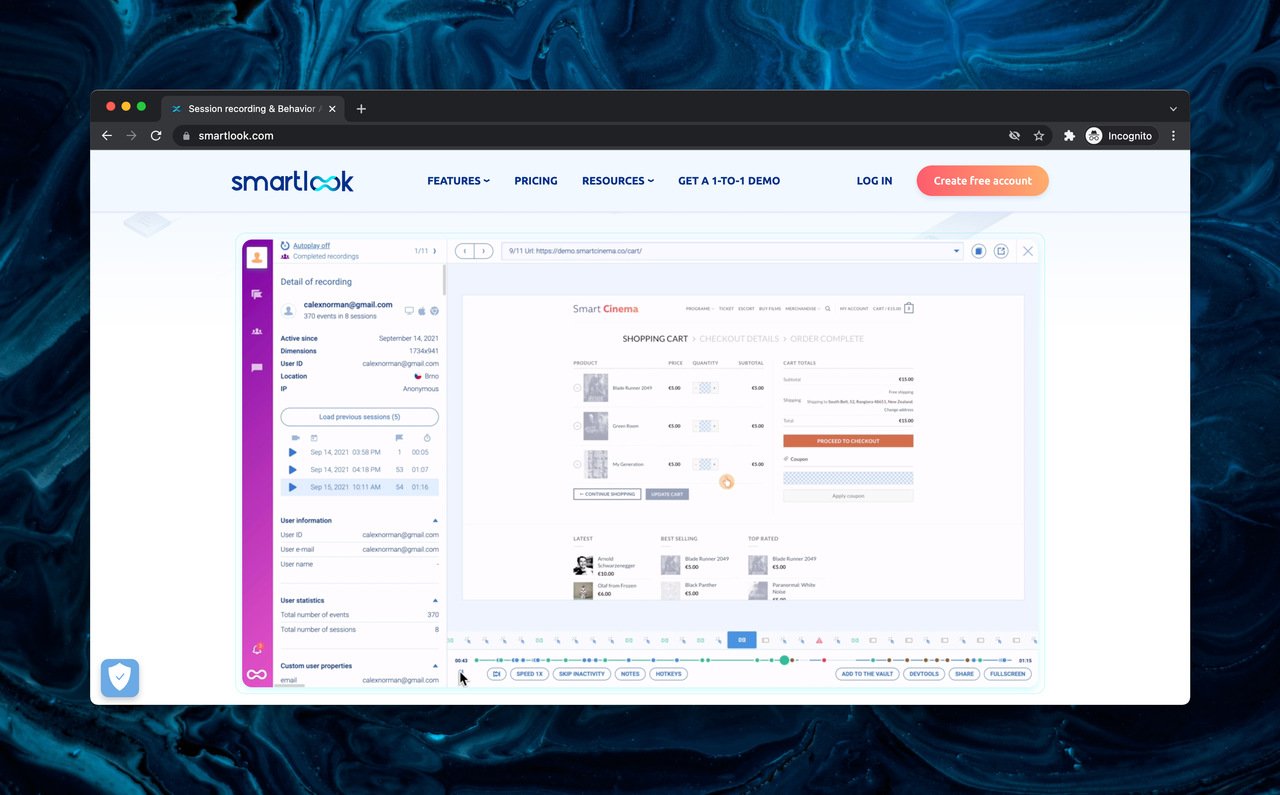Click email calexnorman@gmail.com heading
1280x795 pixels.
[x=348, y=304]
